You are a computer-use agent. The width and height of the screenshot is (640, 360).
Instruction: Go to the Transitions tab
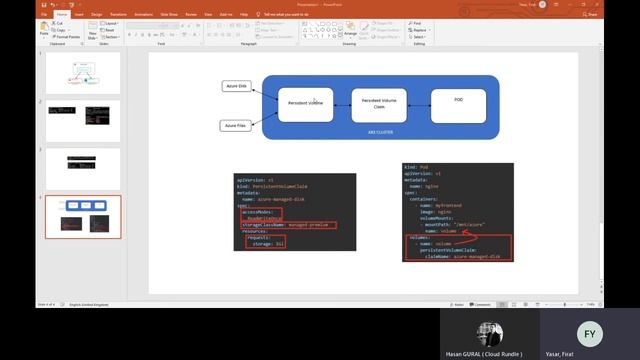[118, 14]
